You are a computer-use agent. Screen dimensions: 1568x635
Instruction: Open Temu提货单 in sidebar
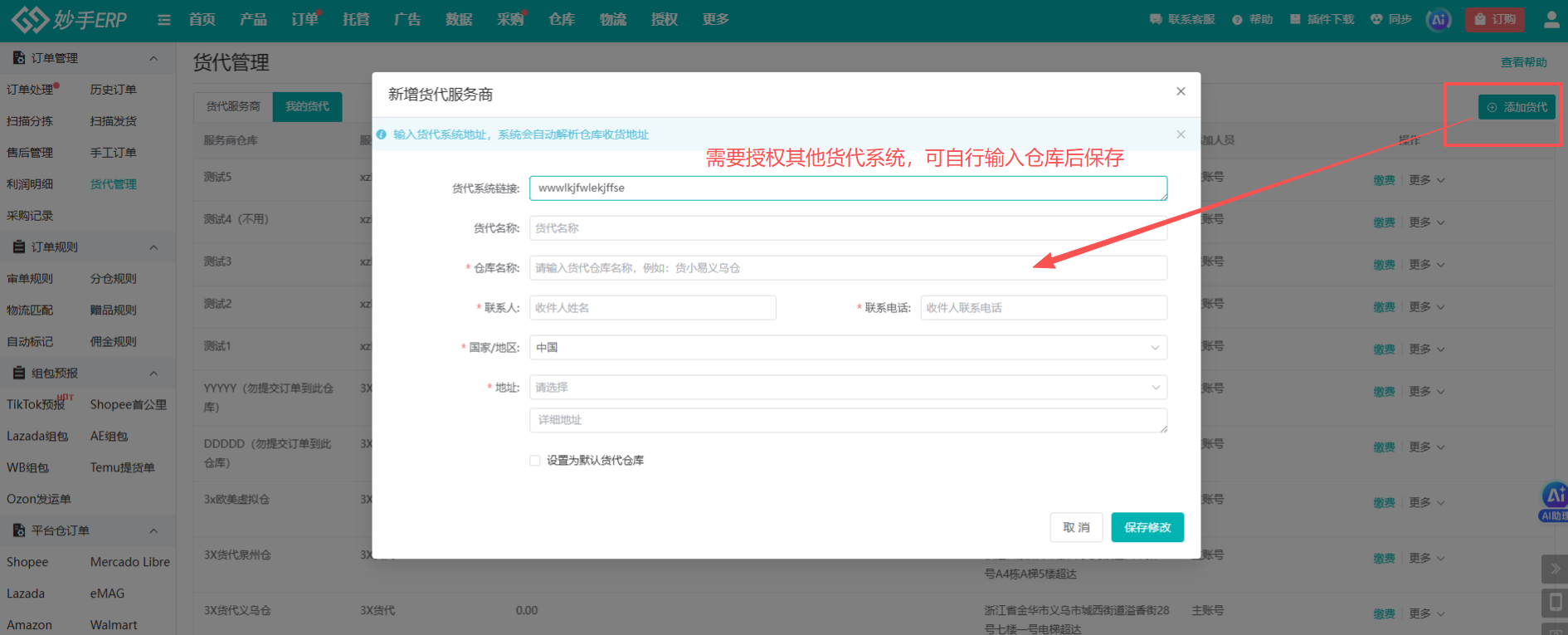(123, 468)
